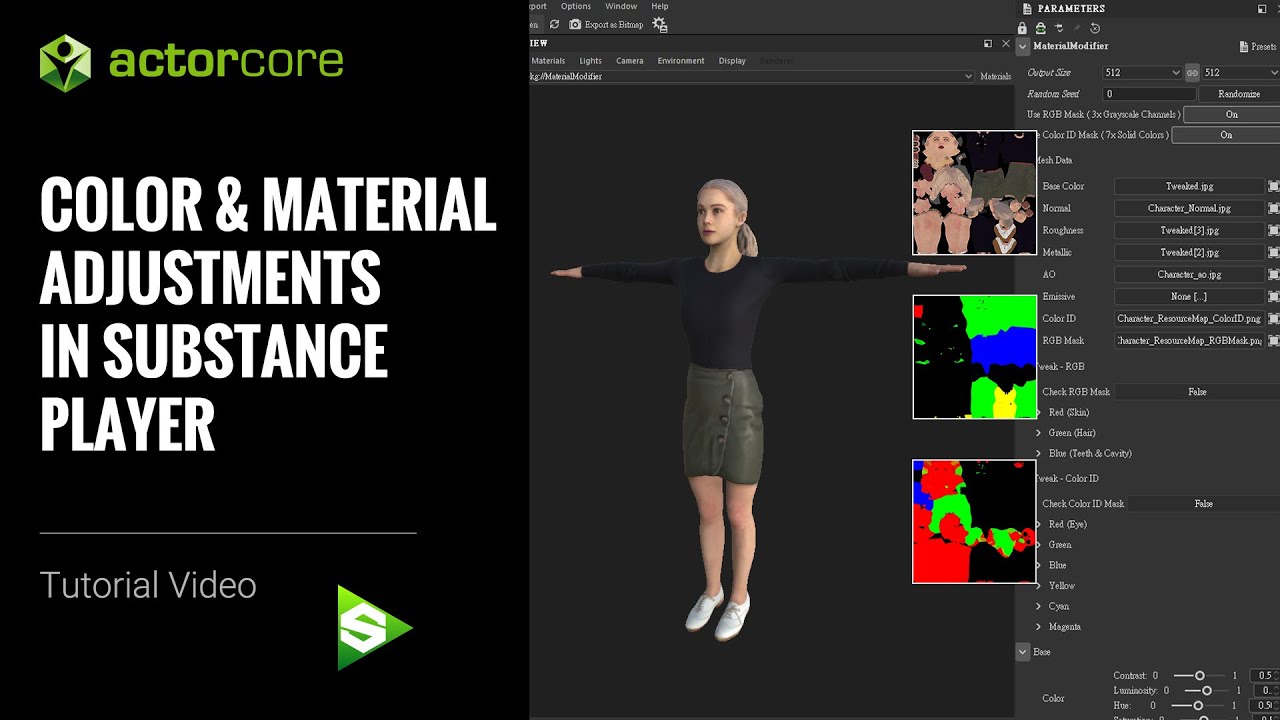Toggle output size link chain icon
Image resolution: width=1280 pixels, height=720 pixels.
1192,73
